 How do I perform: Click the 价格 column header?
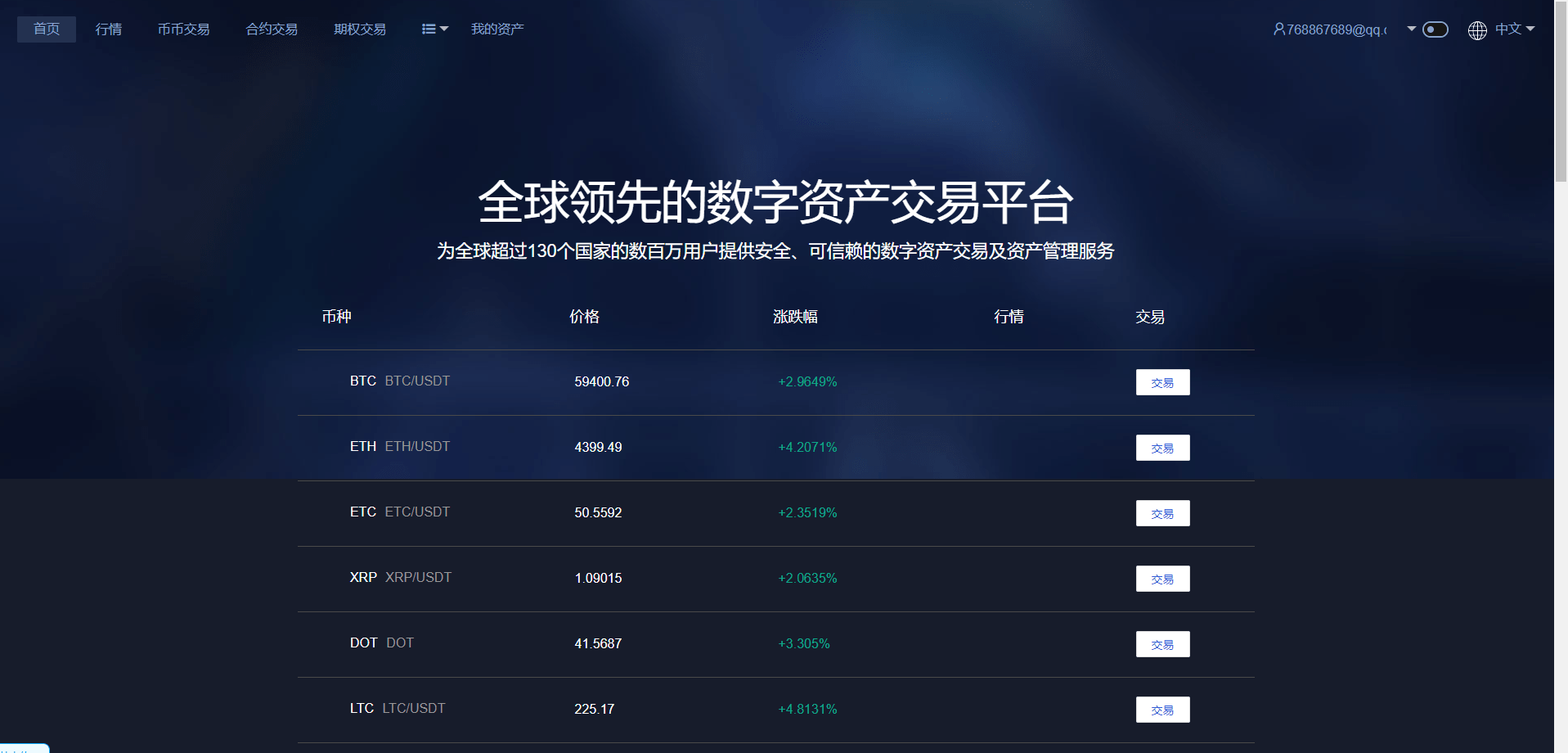(x=584, y=317)
